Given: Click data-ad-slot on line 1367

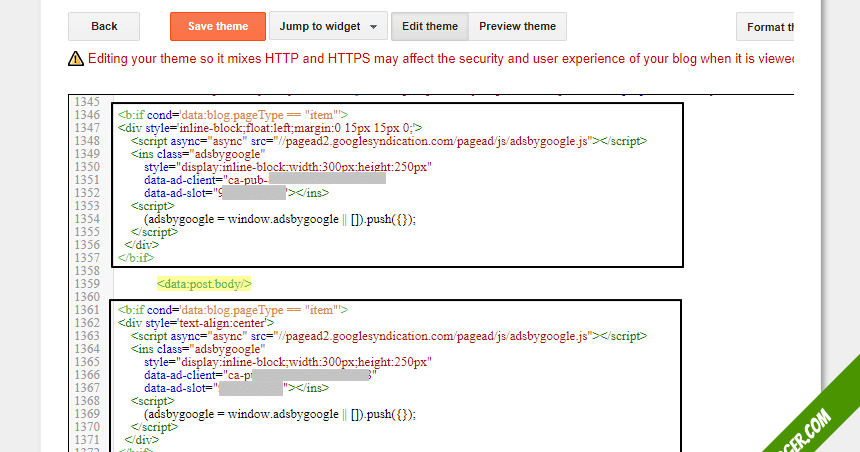Looking at the screenshot, I should pyautogui.click(x=236, y=388).
